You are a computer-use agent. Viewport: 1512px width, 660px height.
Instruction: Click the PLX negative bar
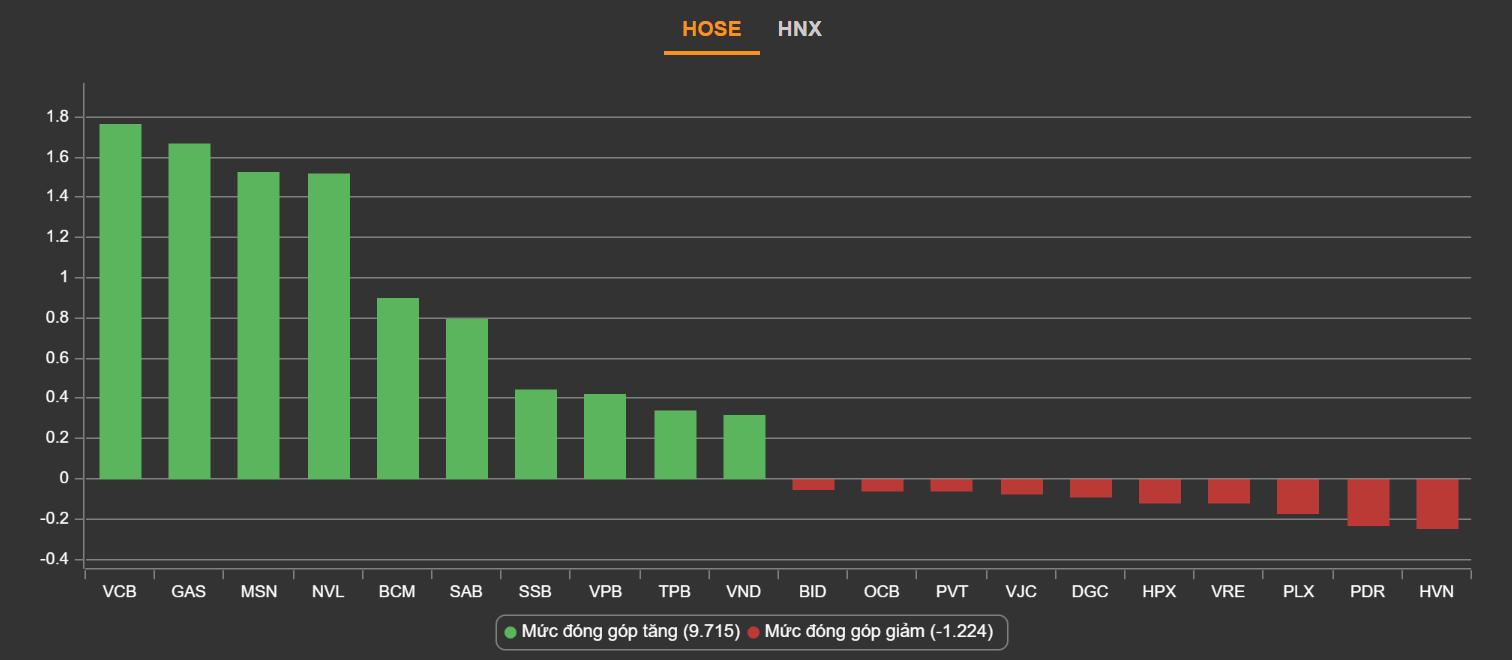[x=1298, y=496]
